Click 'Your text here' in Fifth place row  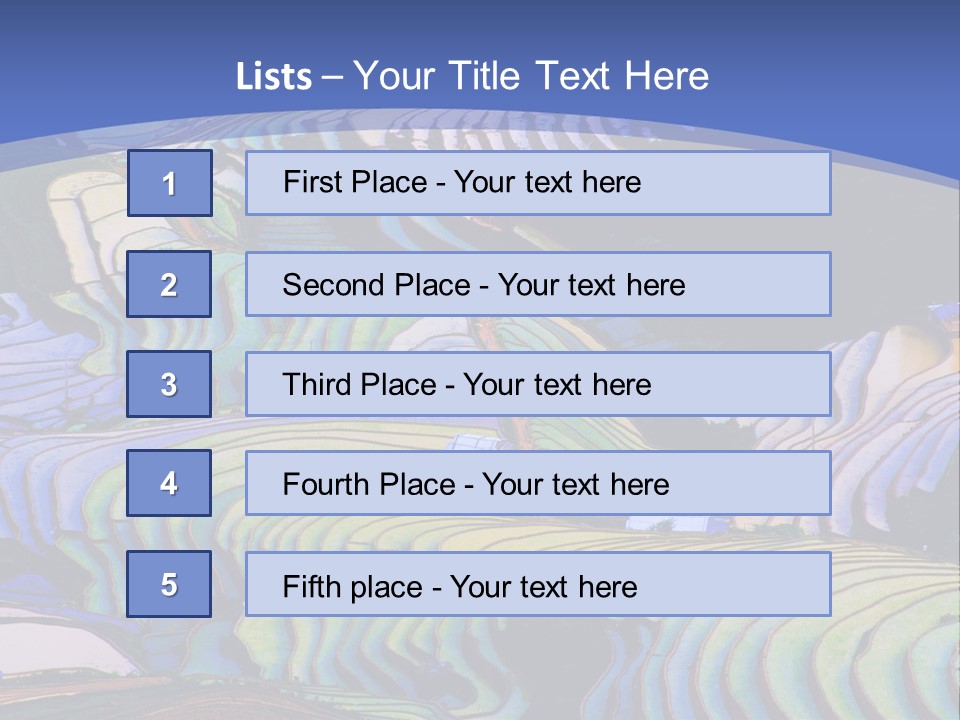[x=544, y=587]
